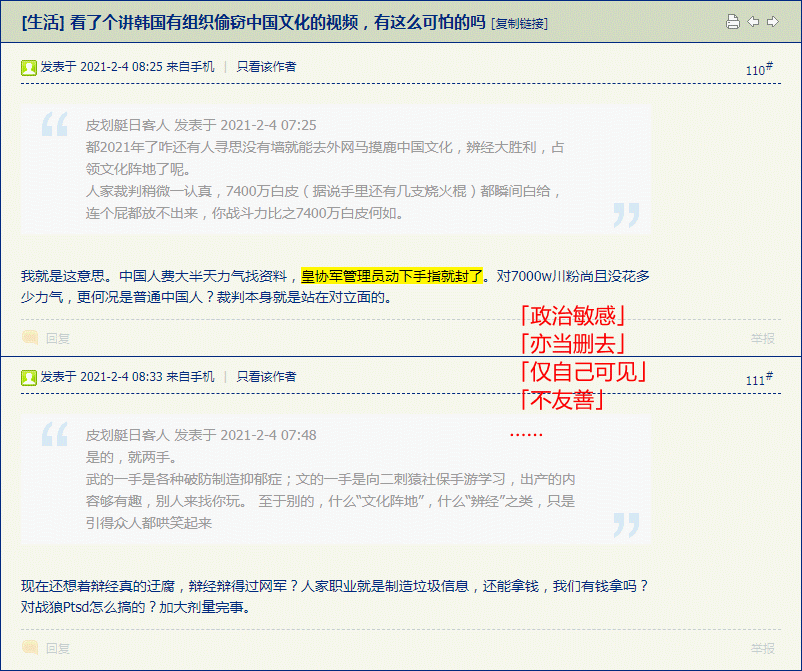Click quoted line 引得众人都哄笑起来
The width and height of the screenshot is (802, 671).
[148, 523]
